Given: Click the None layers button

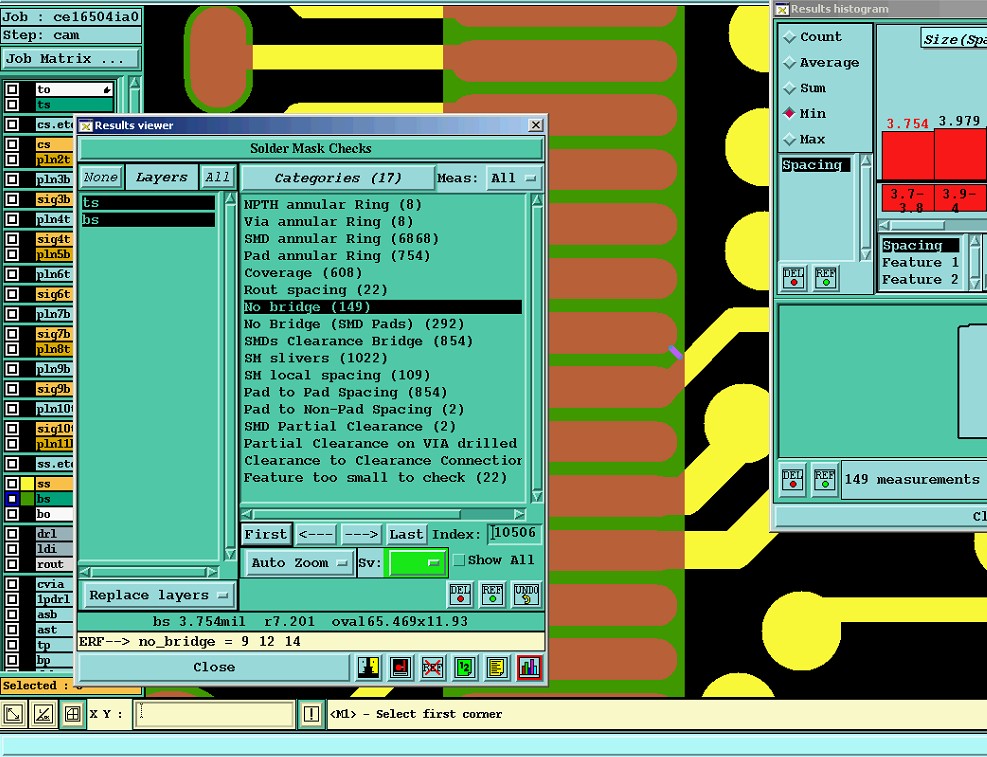Looking at the screenshot, I should click(101, 177).
